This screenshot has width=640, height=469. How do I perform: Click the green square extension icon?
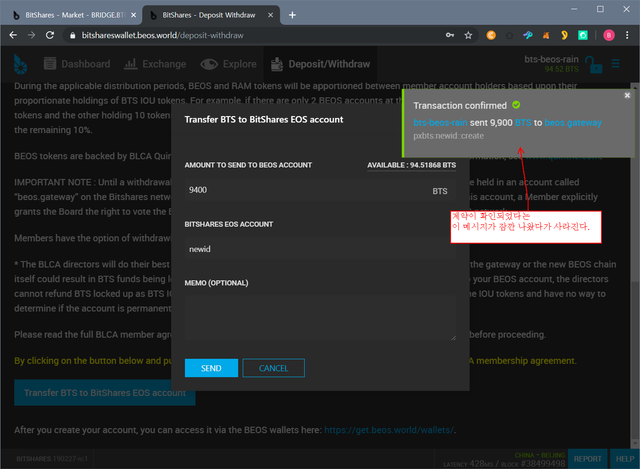(x=583, y=36)
